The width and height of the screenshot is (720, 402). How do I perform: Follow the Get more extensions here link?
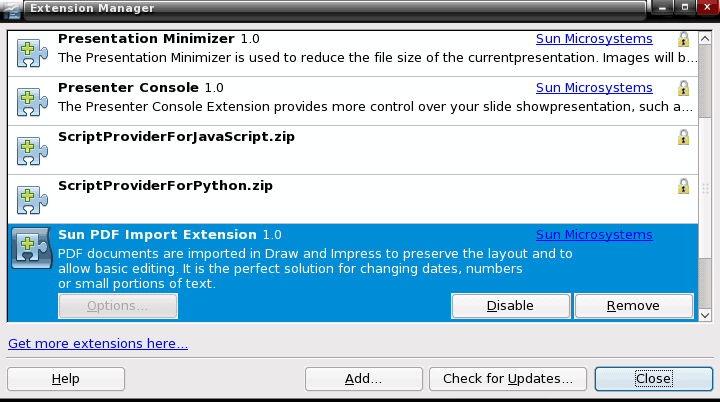point(98,344)
